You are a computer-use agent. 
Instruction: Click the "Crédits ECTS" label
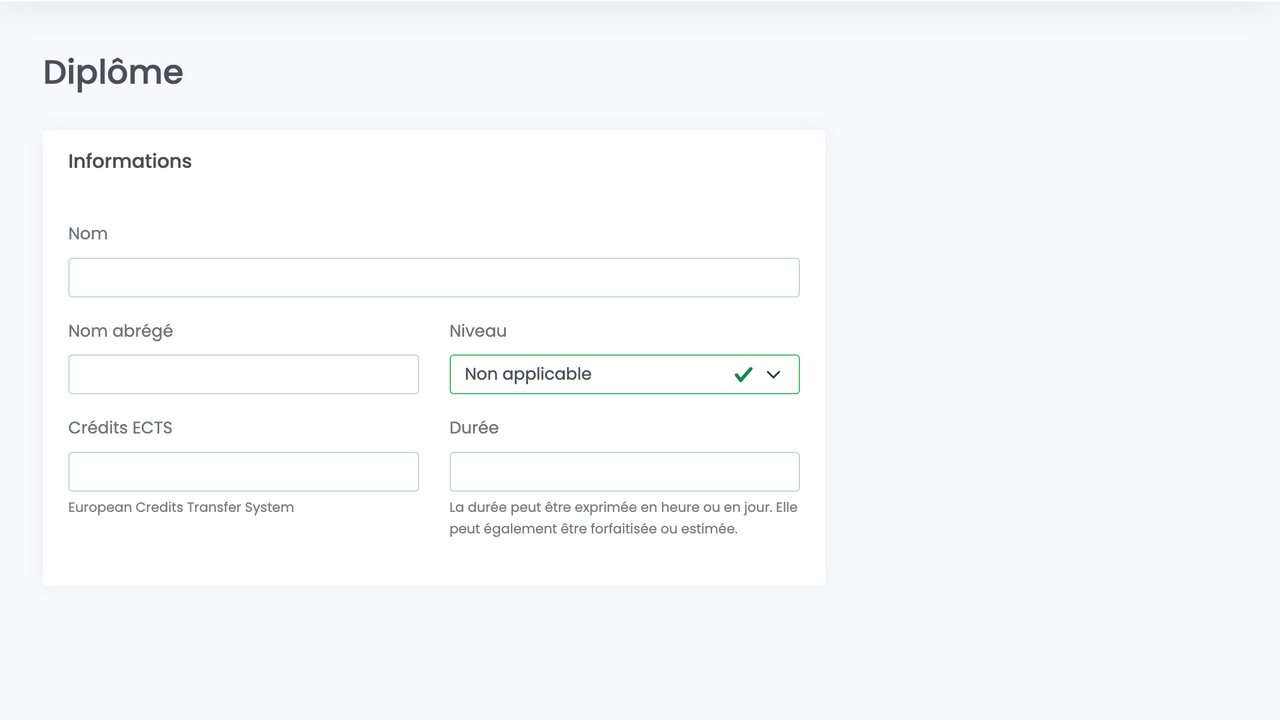click(120, 427)
